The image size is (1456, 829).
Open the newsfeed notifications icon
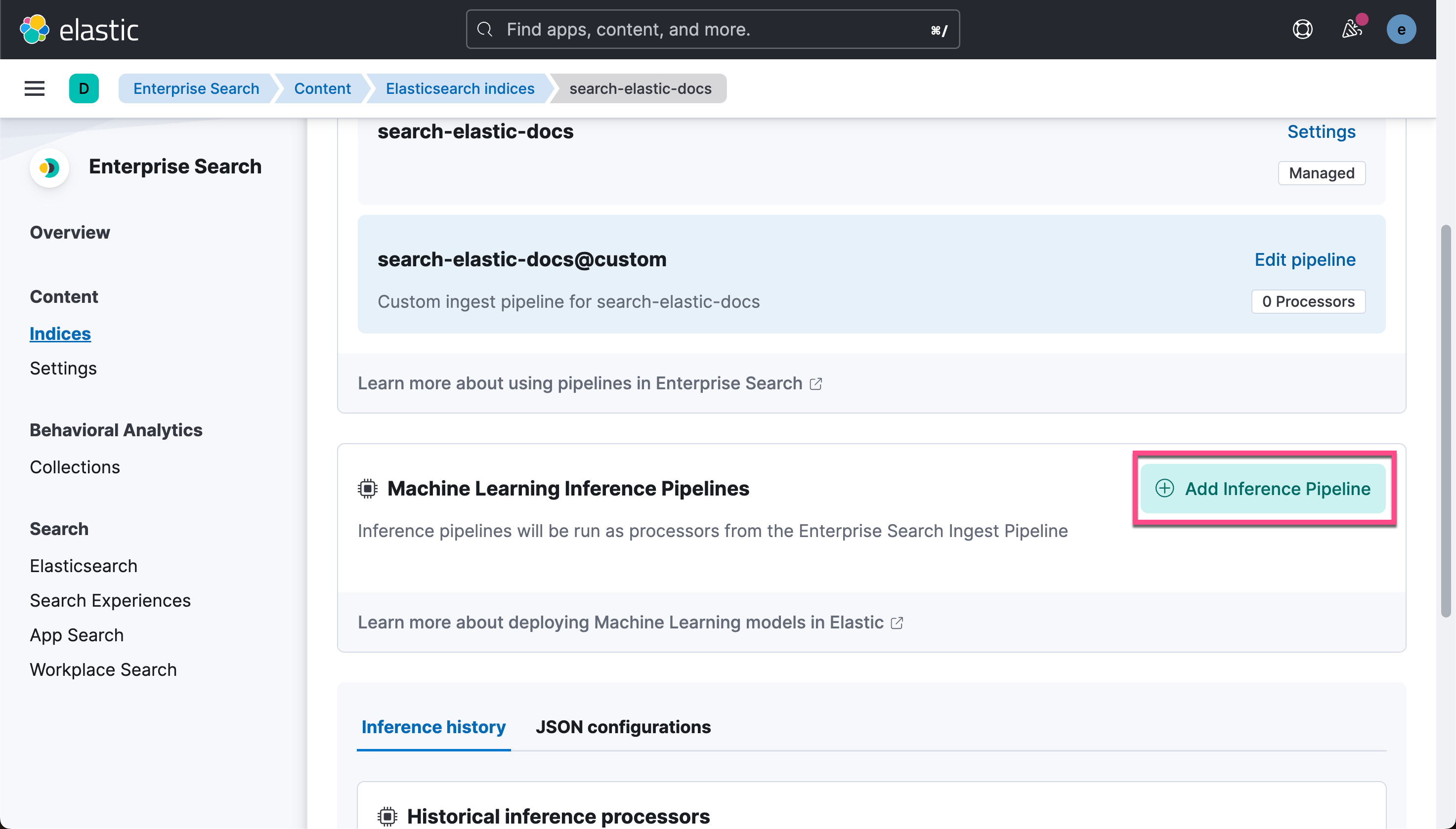[x=1352, y=29]
